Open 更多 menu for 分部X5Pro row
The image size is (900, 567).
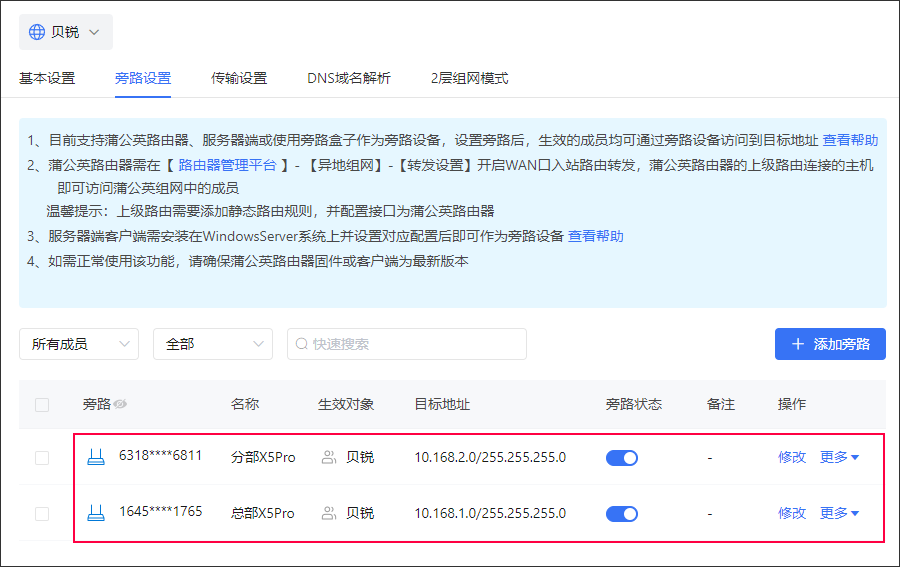[x=839, y=457]
